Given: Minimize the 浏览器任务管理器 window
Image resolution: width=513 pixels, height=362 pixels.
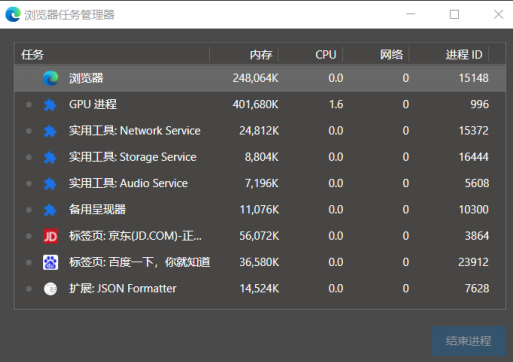Looking at the screenshot, I should [411, 14].
